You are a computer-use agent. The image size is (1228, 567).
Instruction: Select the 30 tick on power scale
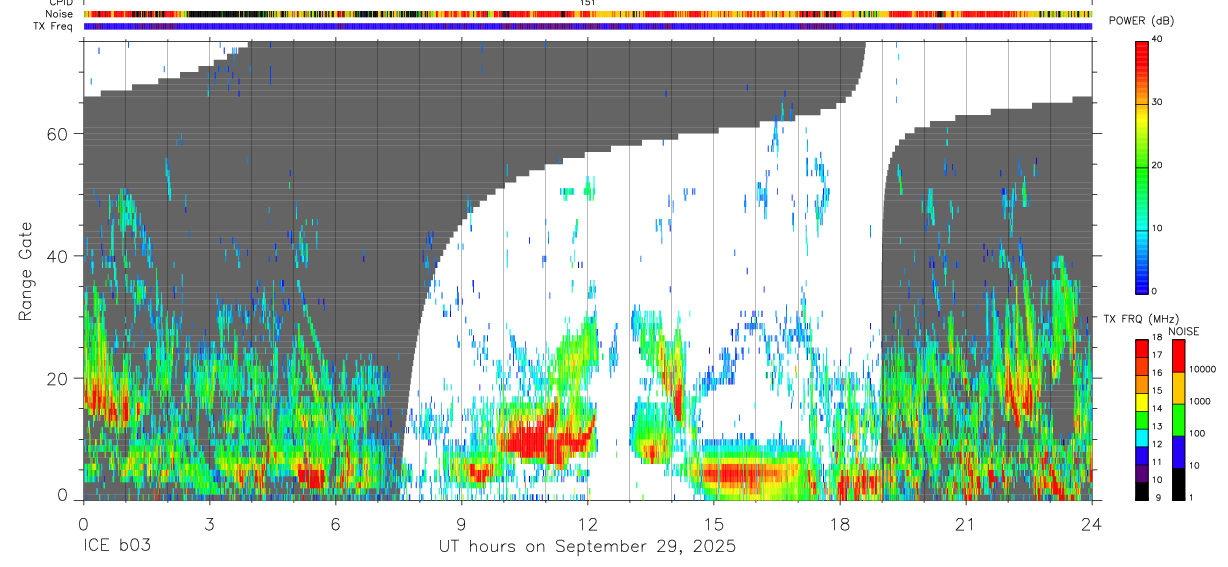click(x=1157, y=103)
